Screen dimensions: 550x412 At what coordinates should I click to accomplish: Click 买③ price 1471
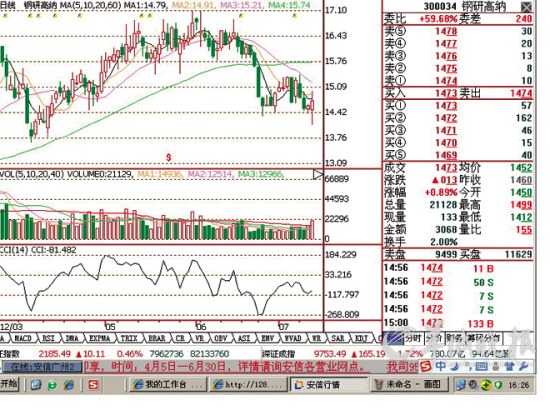[x=446, y=130]
